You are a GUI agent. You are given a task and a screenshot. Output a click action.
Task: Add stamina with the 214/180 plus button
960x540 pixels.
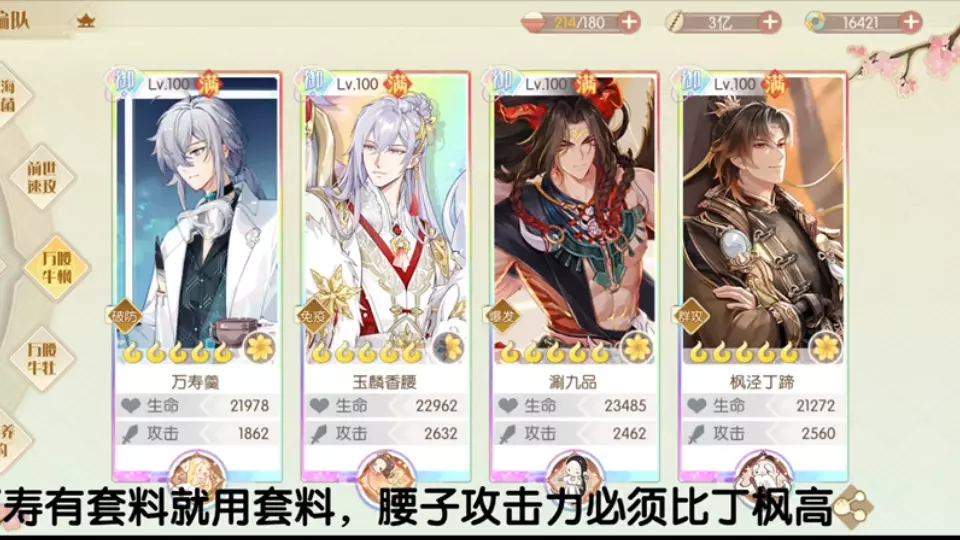click(x=629, y=23)
